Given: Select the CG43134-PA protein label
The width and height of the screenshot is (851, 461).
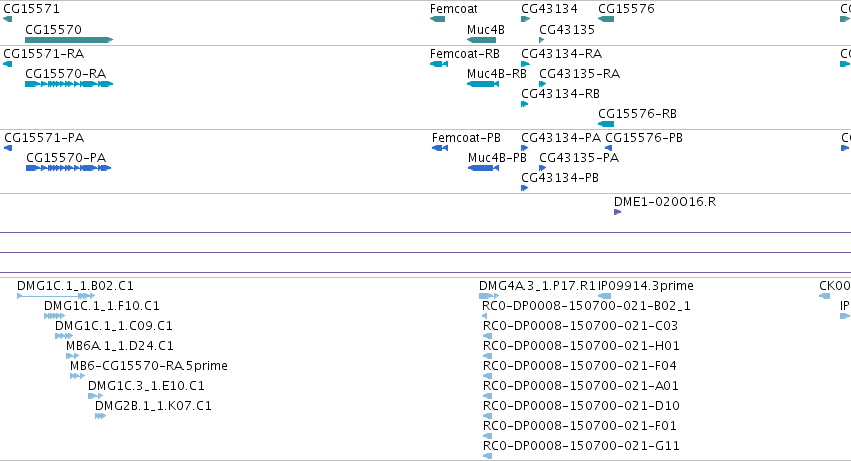Looking at the screenshot, I should coord(561,138).
